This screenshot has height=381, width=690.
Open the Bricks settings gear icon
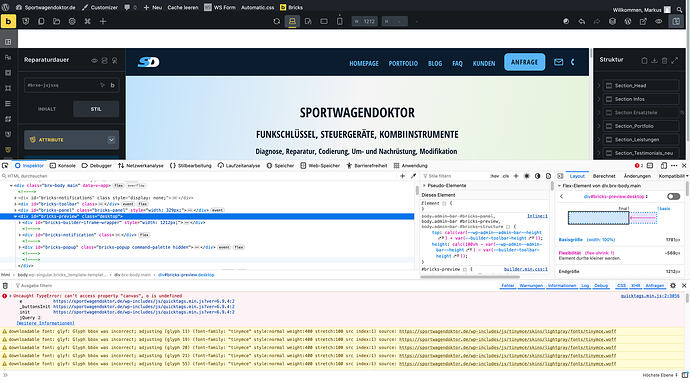coord(72,21)
